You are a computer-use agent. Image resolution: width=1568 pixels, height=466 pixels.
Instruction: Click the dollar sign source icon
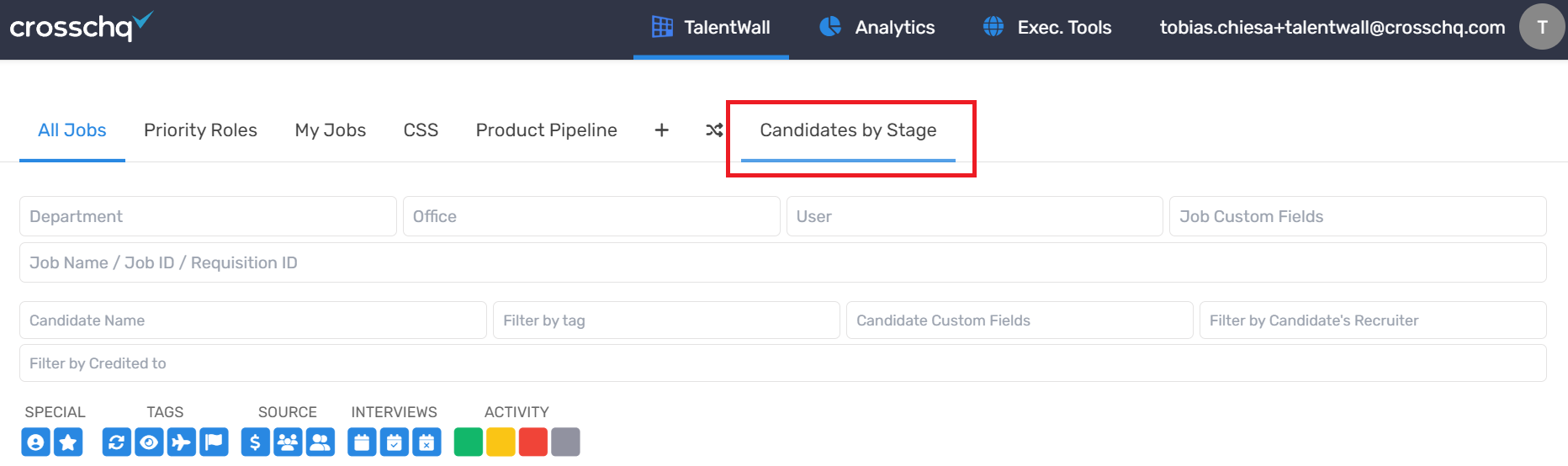256,442
